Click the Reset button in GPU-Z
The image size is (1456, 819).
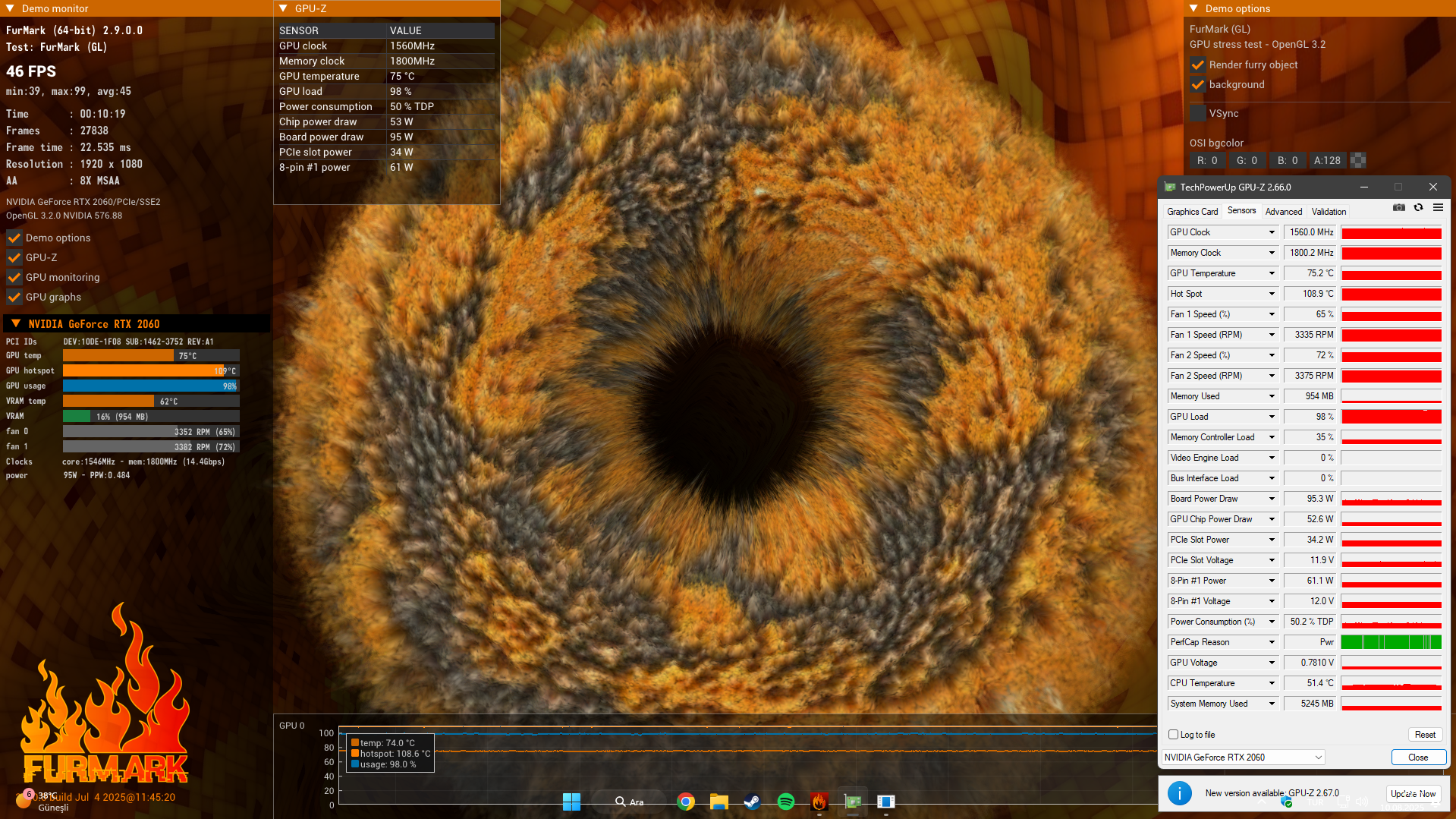point(1425,735)
